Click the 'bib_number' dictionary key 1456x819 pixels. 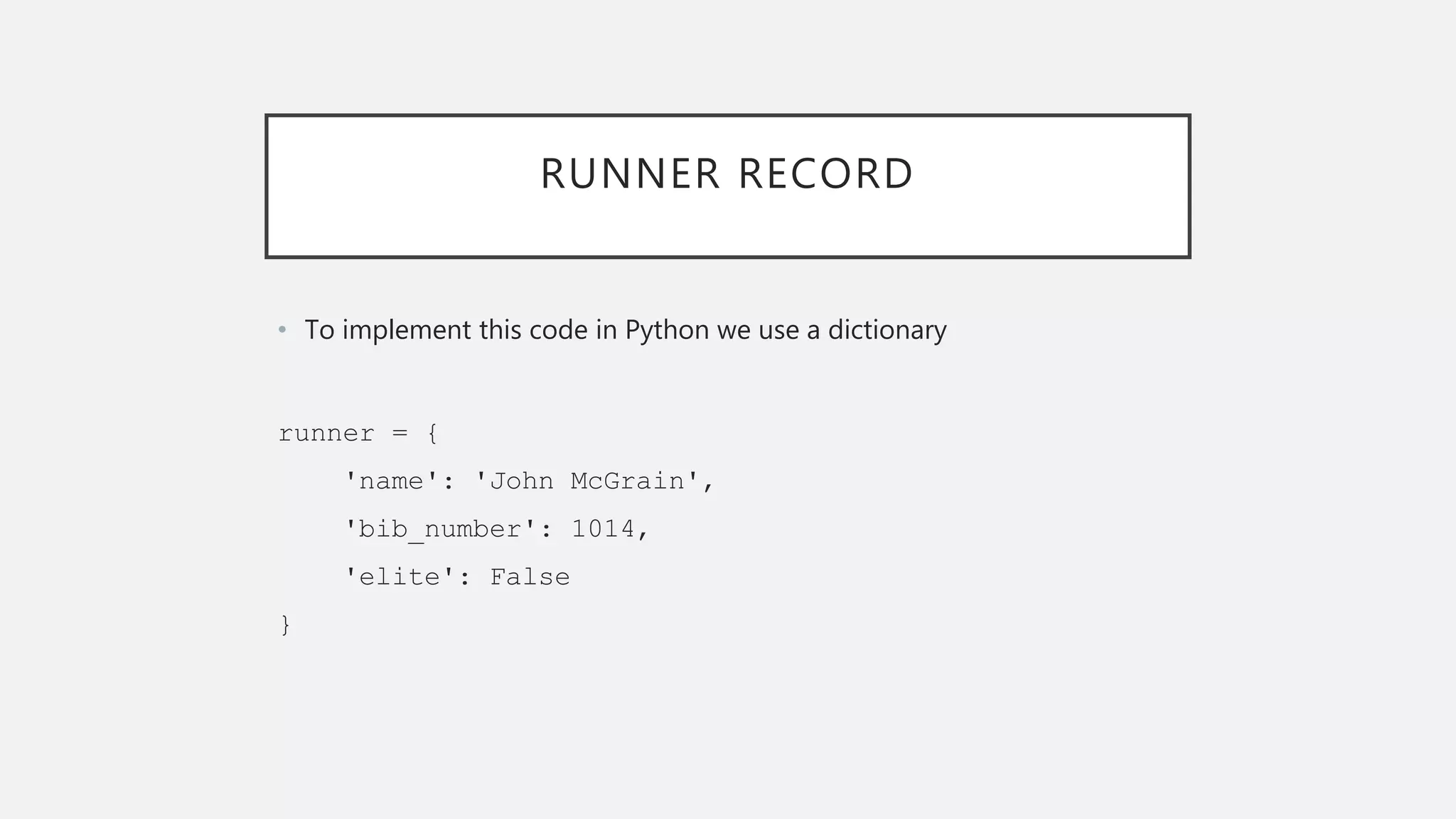pyautogui.click(x=440, y=530)
